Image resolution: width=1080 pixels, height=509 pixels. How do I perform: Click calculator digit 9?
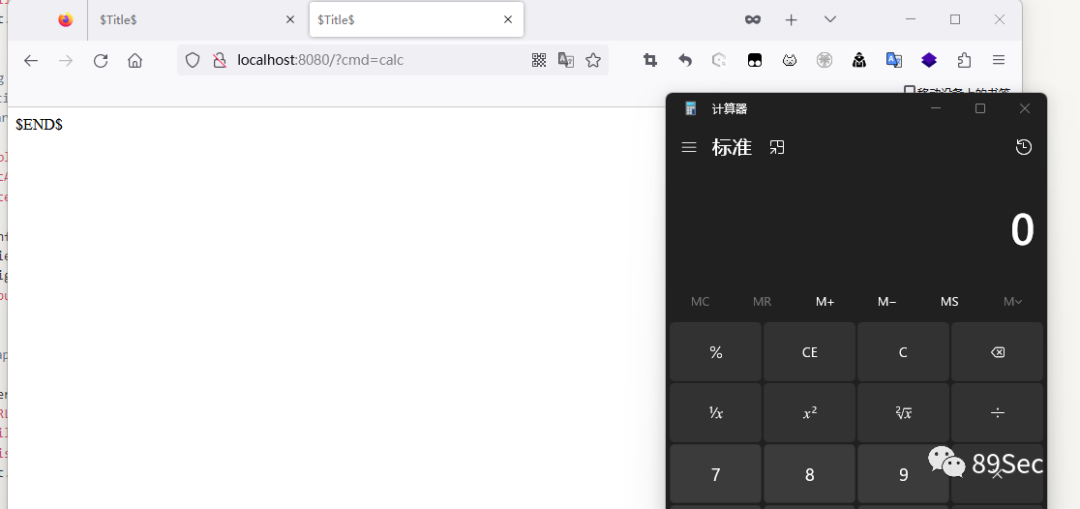pyautogui.click(x=903, y=474)
